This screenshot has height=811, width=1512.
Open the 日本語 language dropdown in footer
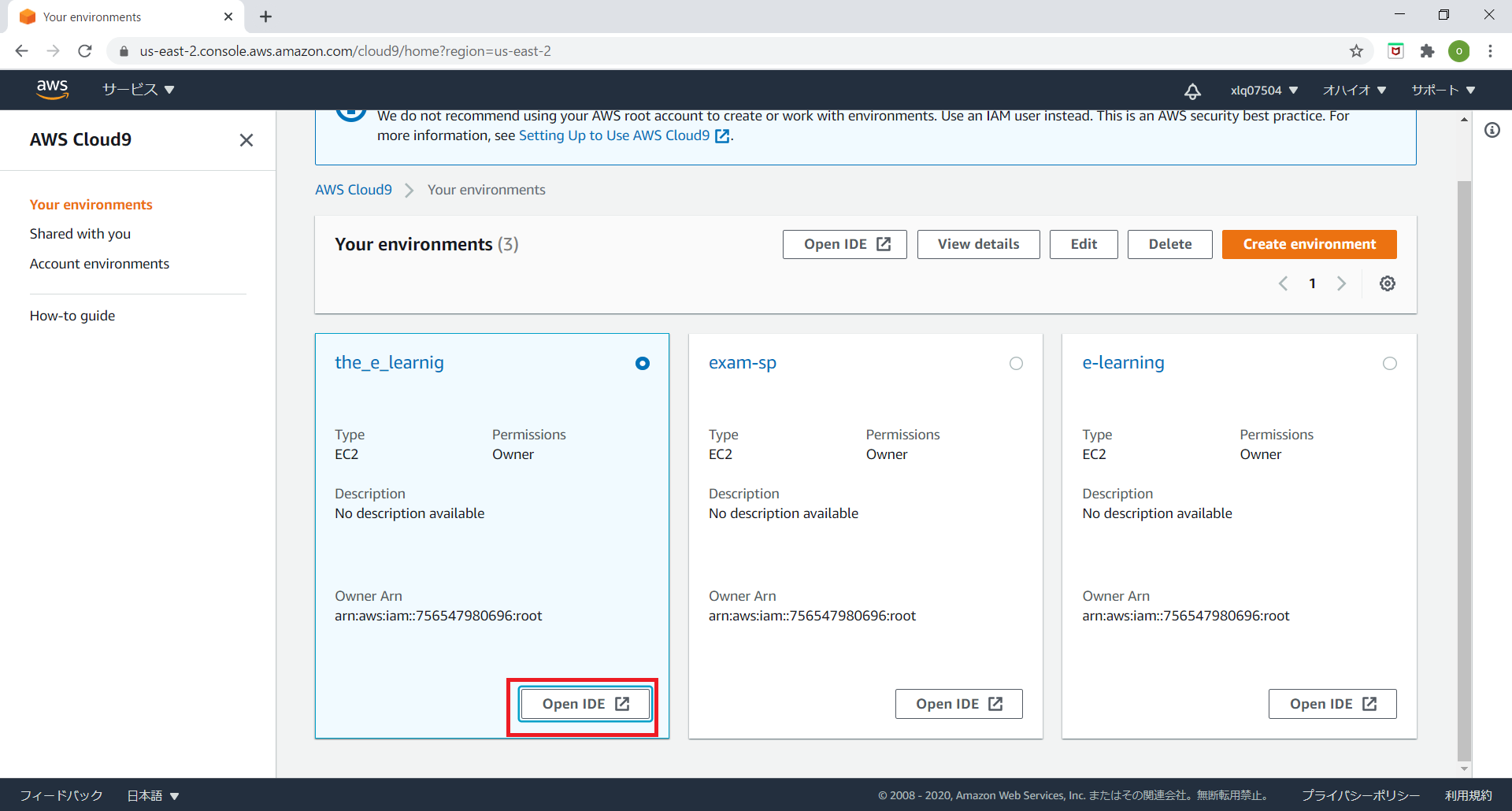(x=154, y=795)
